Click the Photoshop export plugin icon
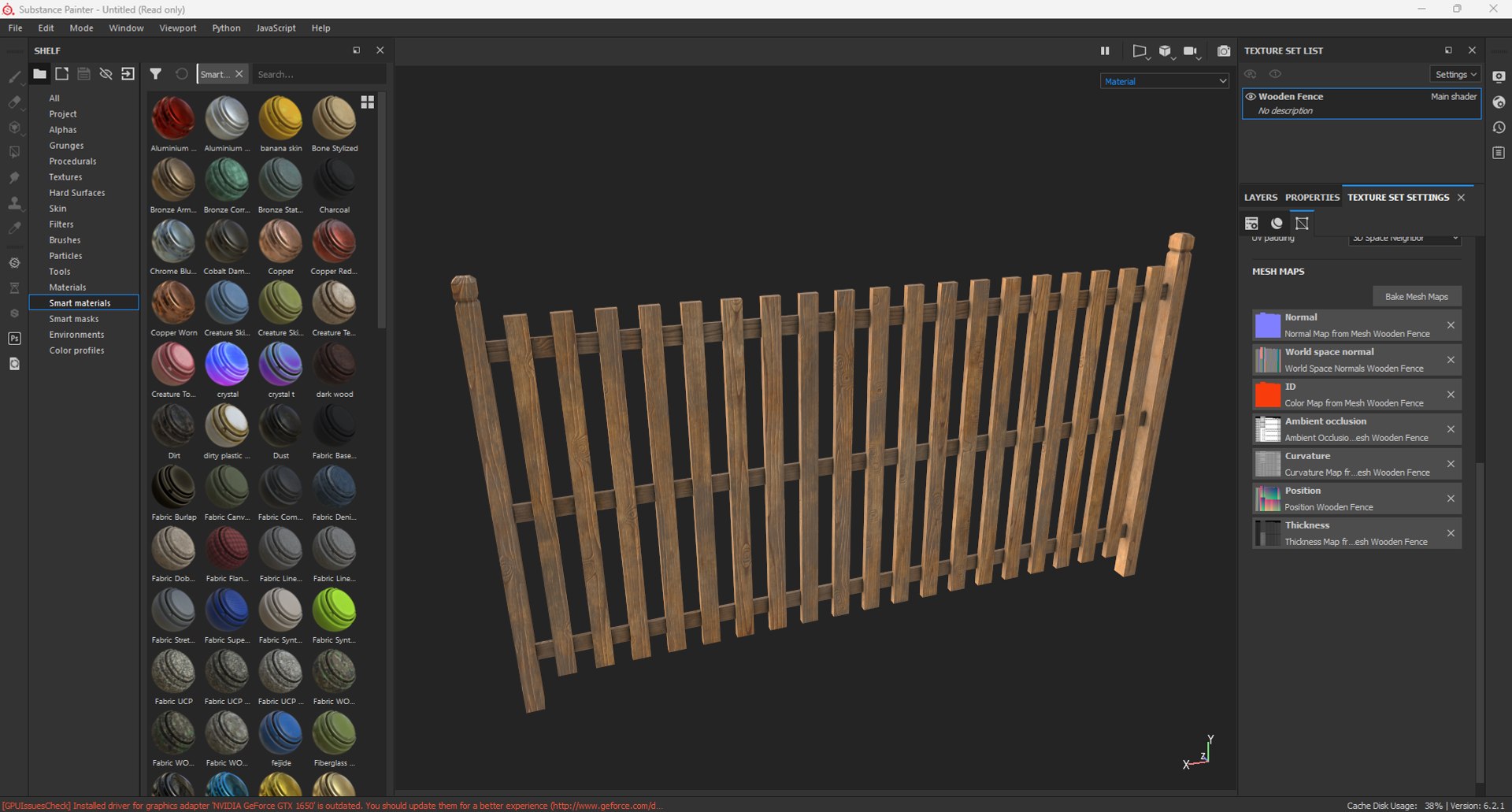The width and height of the screenshot is (1512, 812). pos(14,339)
